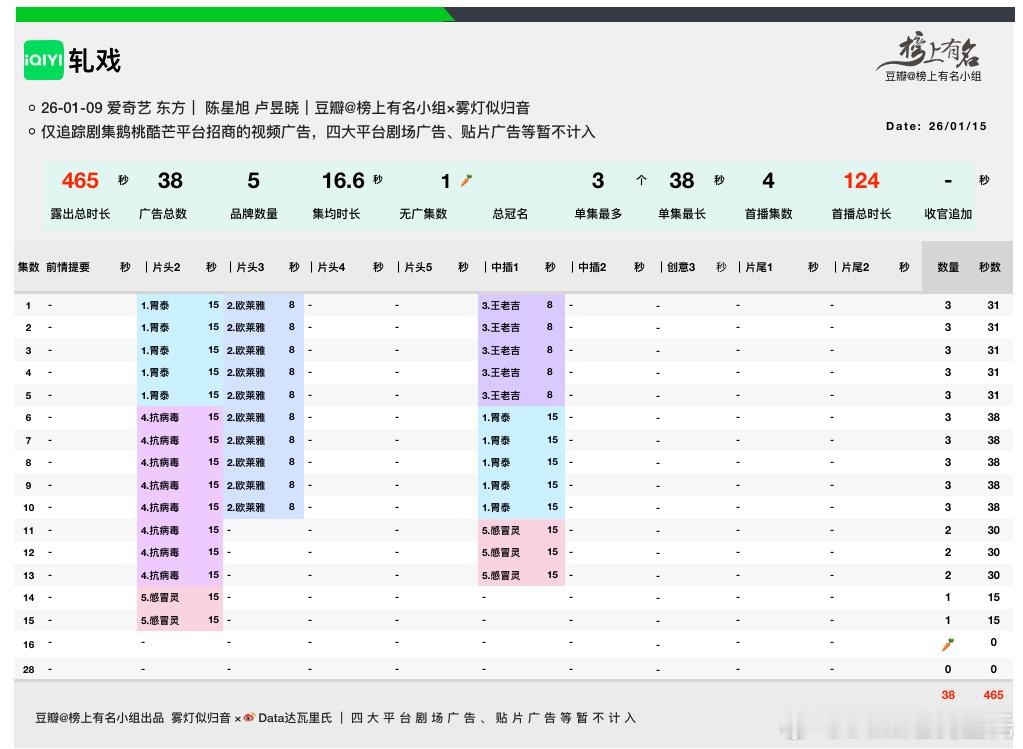
Task: Click episode number 28 in last row
Action: point(29,669)
